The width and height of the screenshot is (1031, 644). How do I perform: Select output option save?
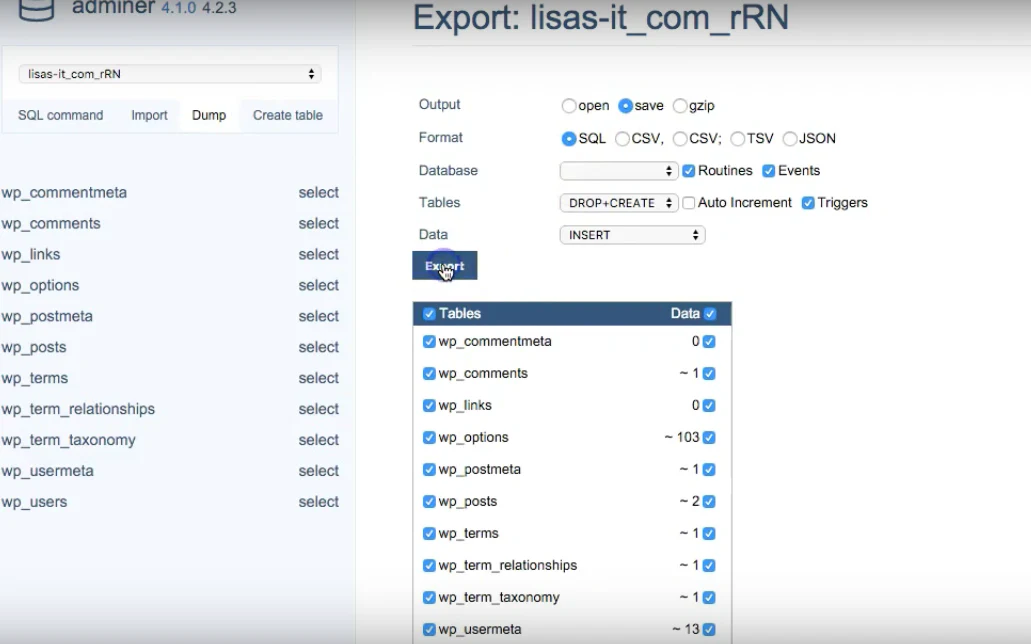(625, 105)
